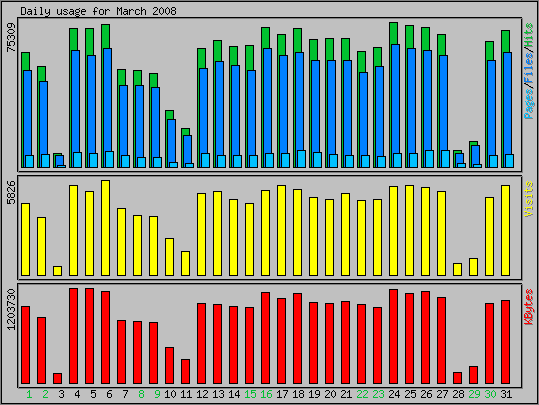This screenshot has height=405, width=539.
Task: Click day 7 label on x-axis
Action: coord(125,394)
